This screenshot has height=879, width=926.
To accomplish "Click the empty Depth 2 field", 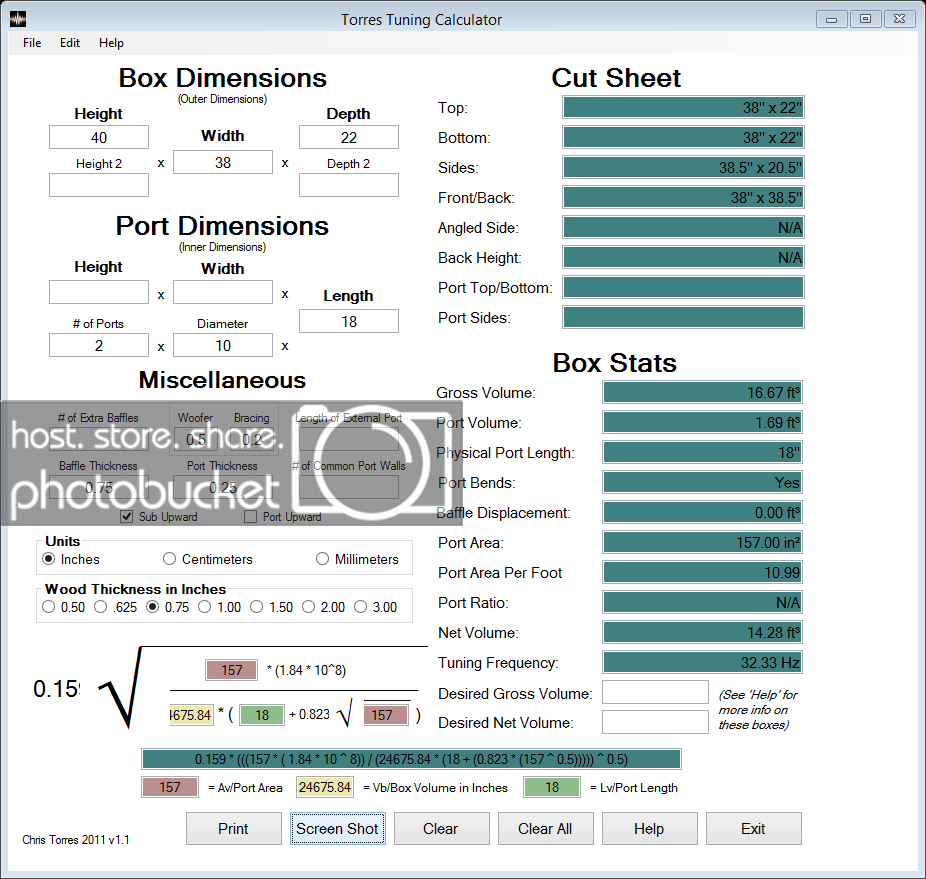I will click(348, 185).
